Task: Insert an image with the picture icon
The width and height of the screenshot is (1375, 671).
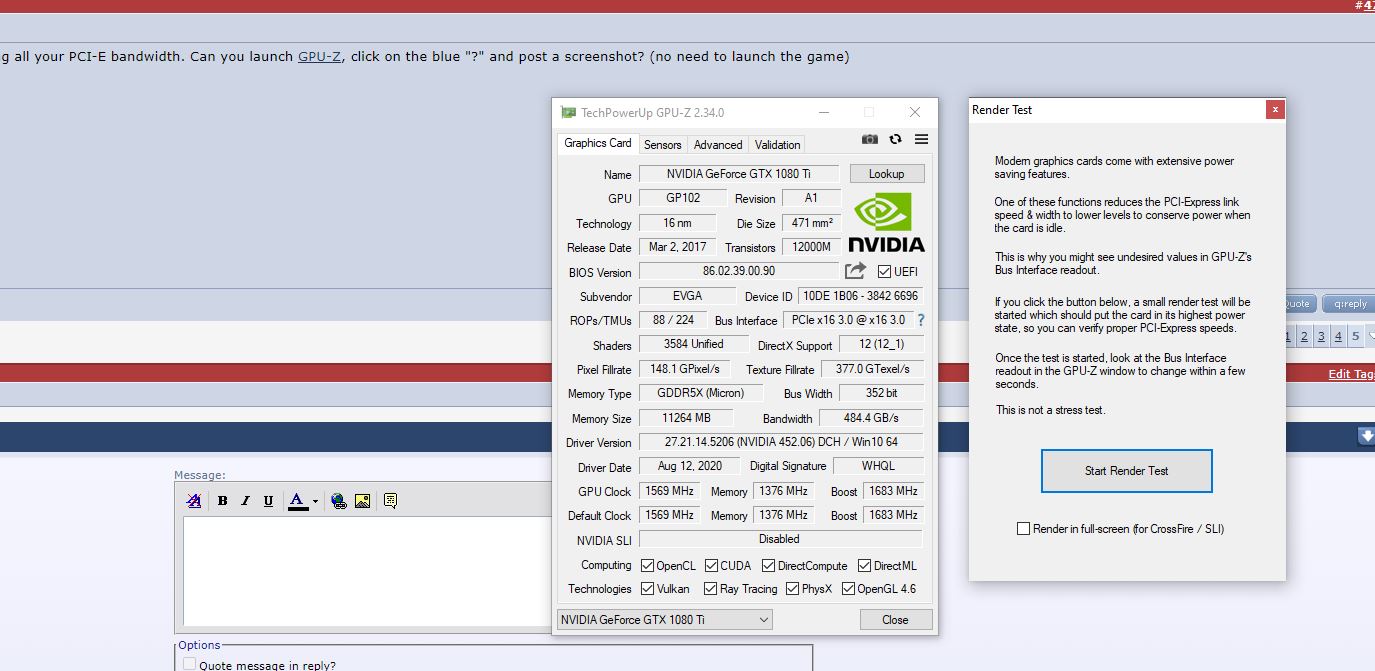Action: (362, 501)
